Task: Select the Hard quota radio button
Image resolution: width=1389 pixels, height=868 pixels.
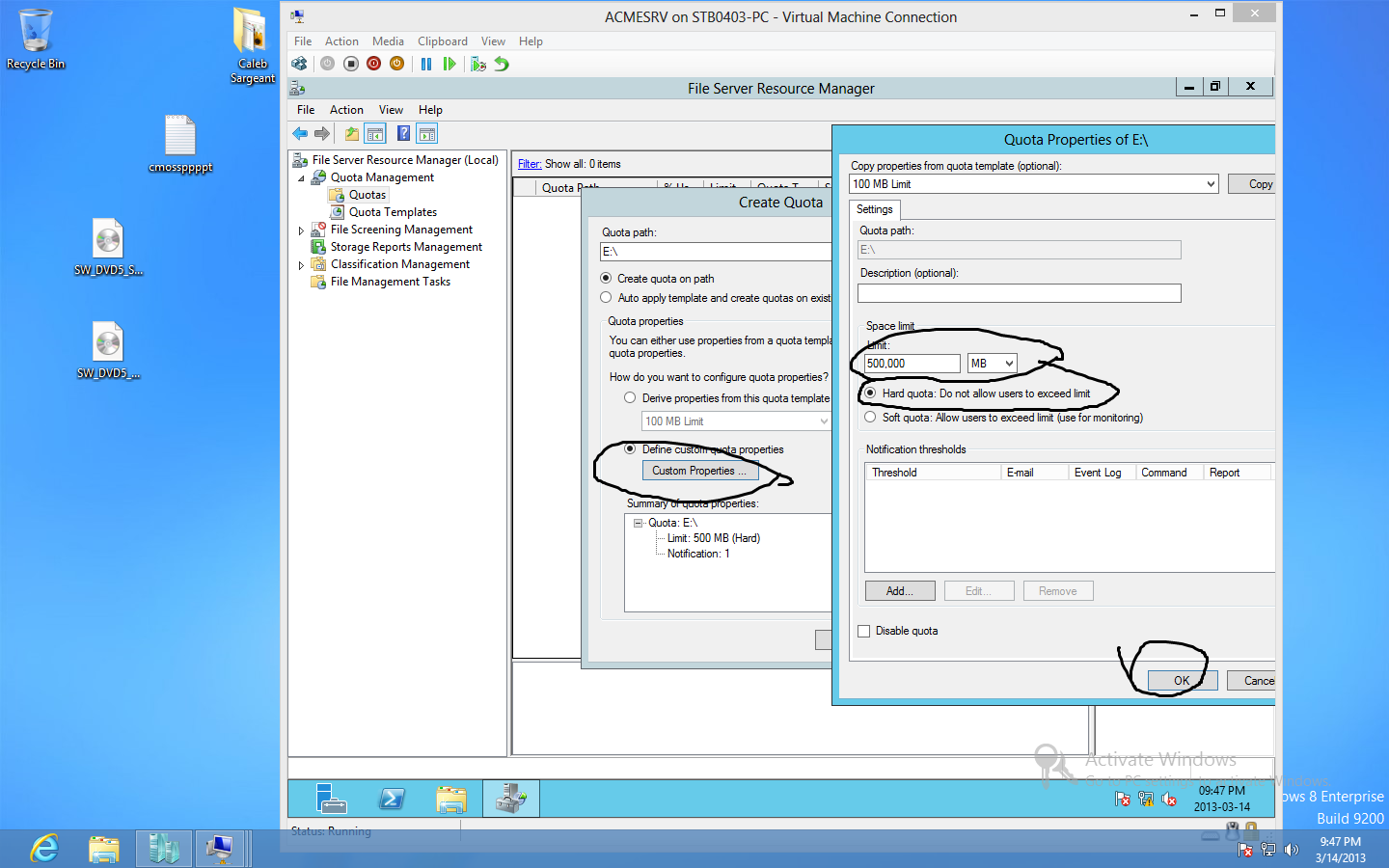Action: click(x=870, y=393)
